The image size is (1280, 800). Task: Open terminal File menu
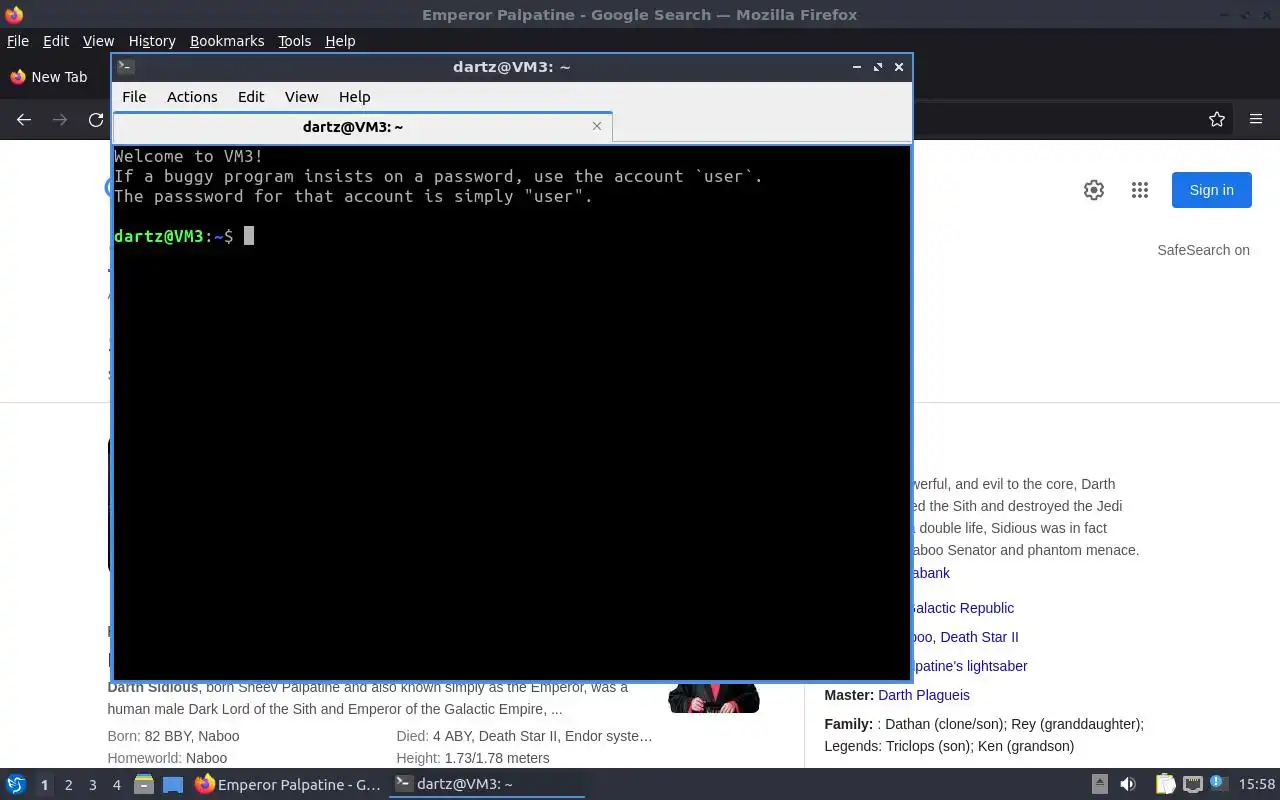coord(134,97)
